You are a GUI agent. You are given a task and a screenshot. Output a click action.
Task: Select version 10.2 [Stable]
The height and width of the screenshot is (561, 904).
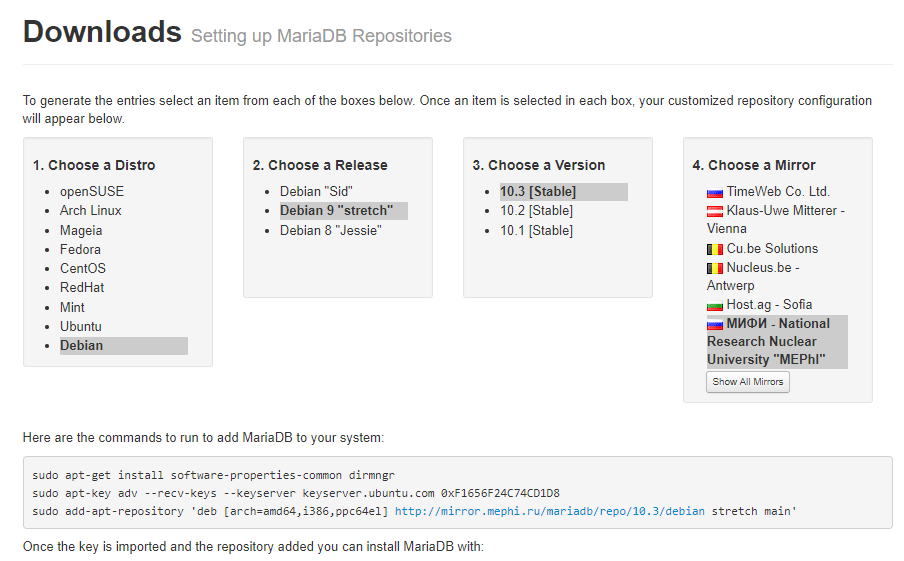[537, 210]
